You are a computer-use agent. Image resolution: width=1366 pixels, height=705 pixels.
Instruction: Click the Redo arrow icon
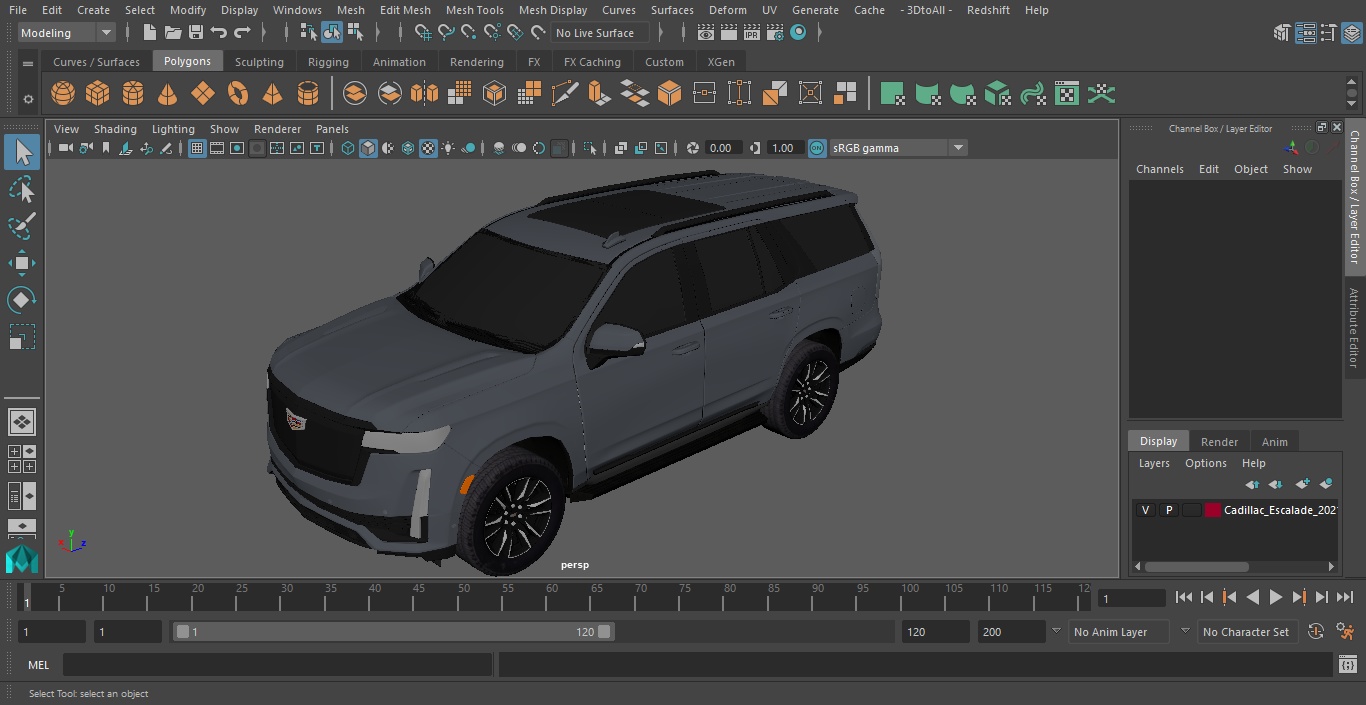[242, 33]
